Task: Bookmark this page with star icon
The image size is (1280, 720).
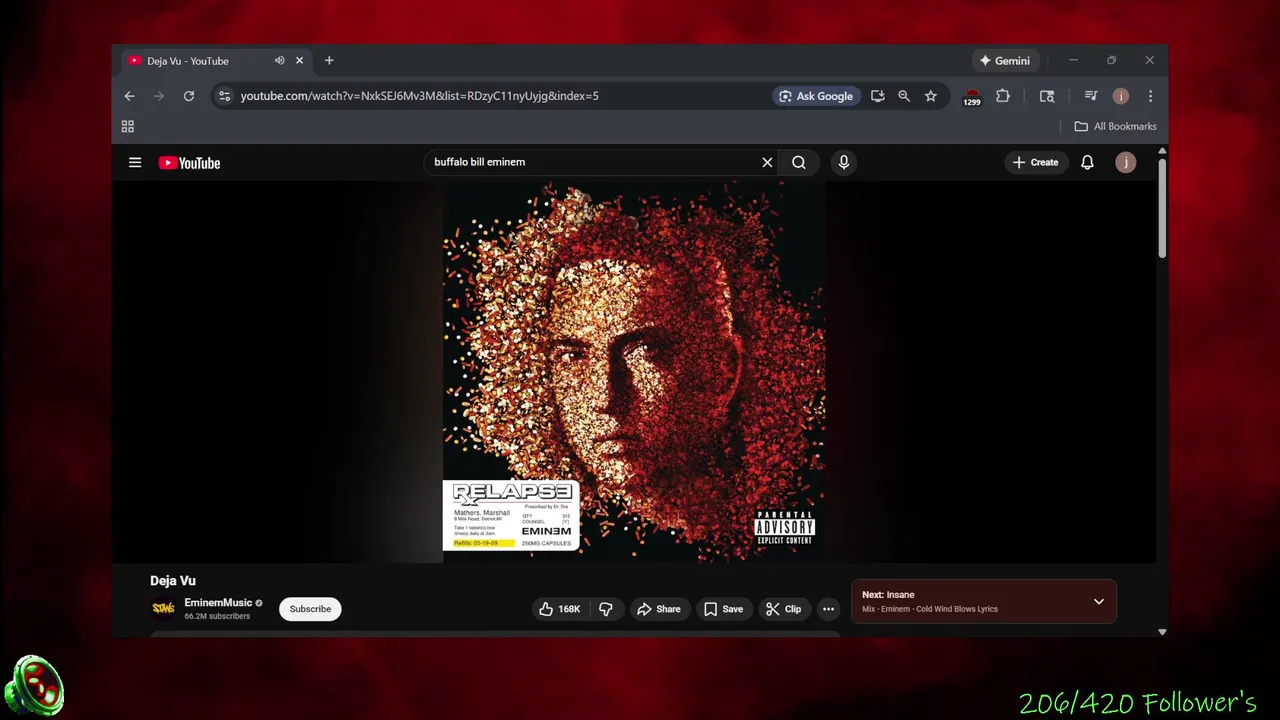Action: pos(931,96)
